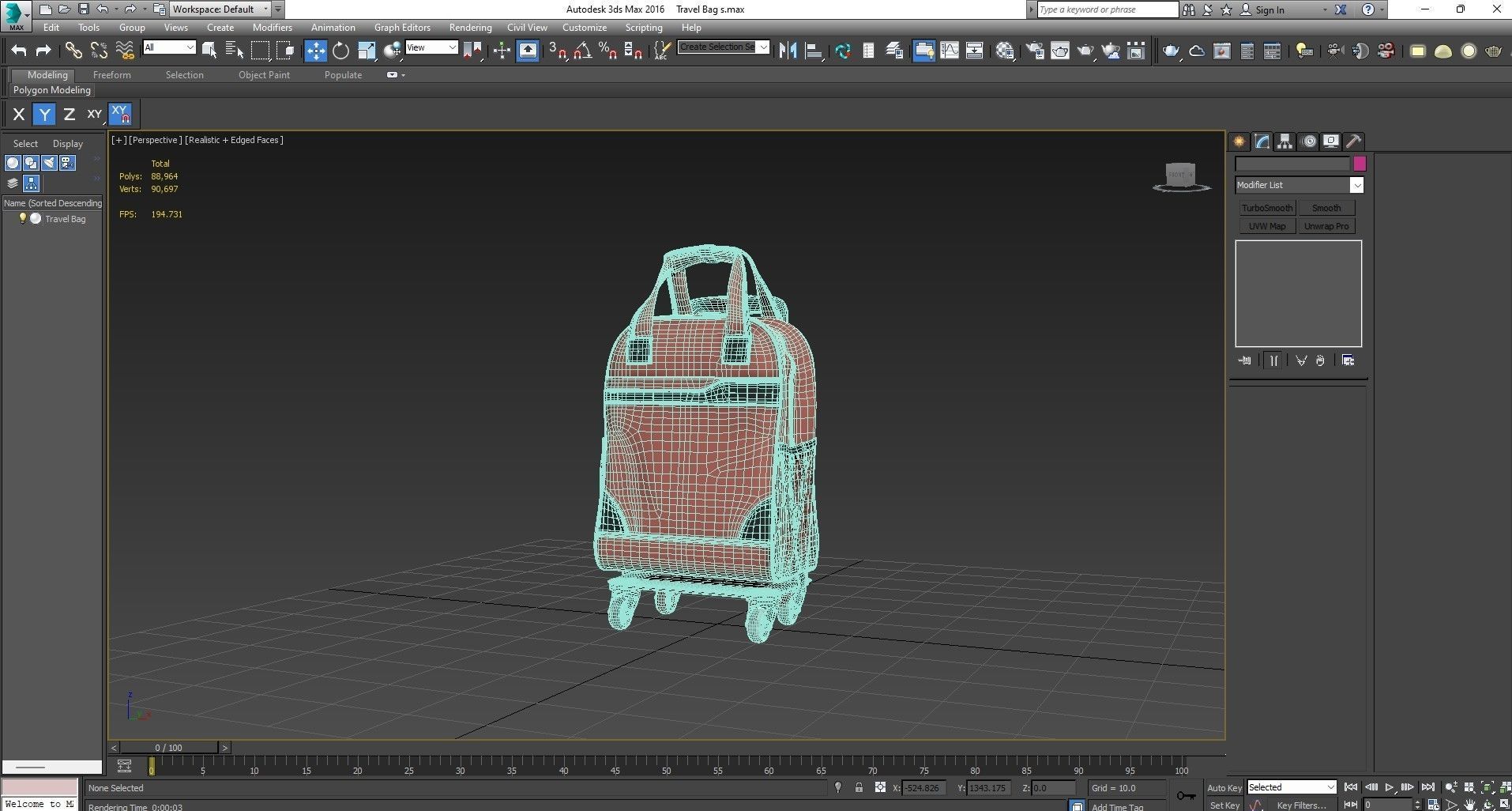Open the Realistic + Edged Faces shading menu
Screen dimensions: 1512x811
tap(234, 140)
